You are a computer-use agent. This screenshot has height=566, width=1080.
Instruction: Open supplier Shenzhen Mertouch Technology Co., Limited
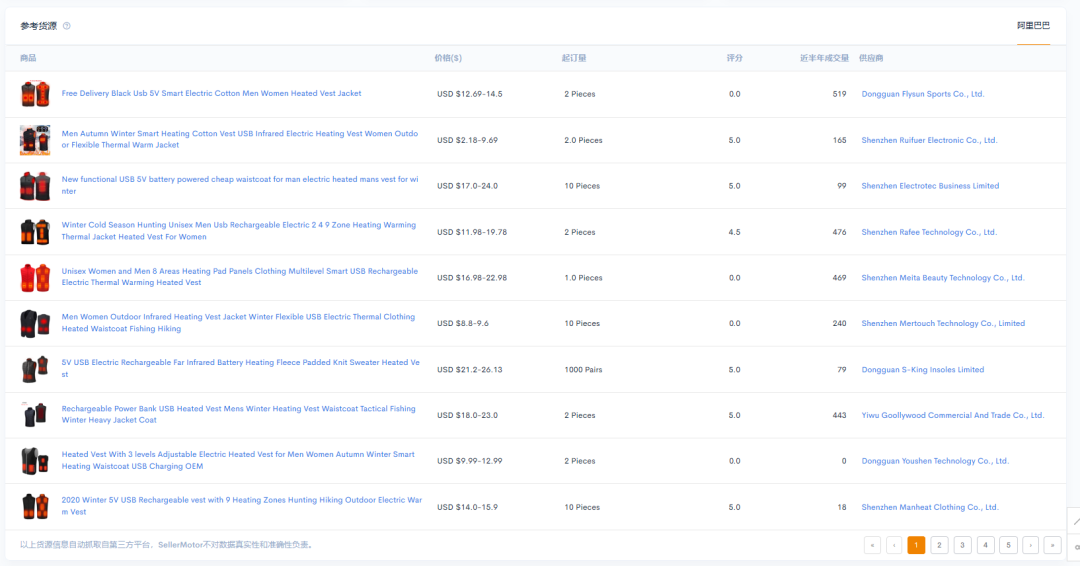943,324
